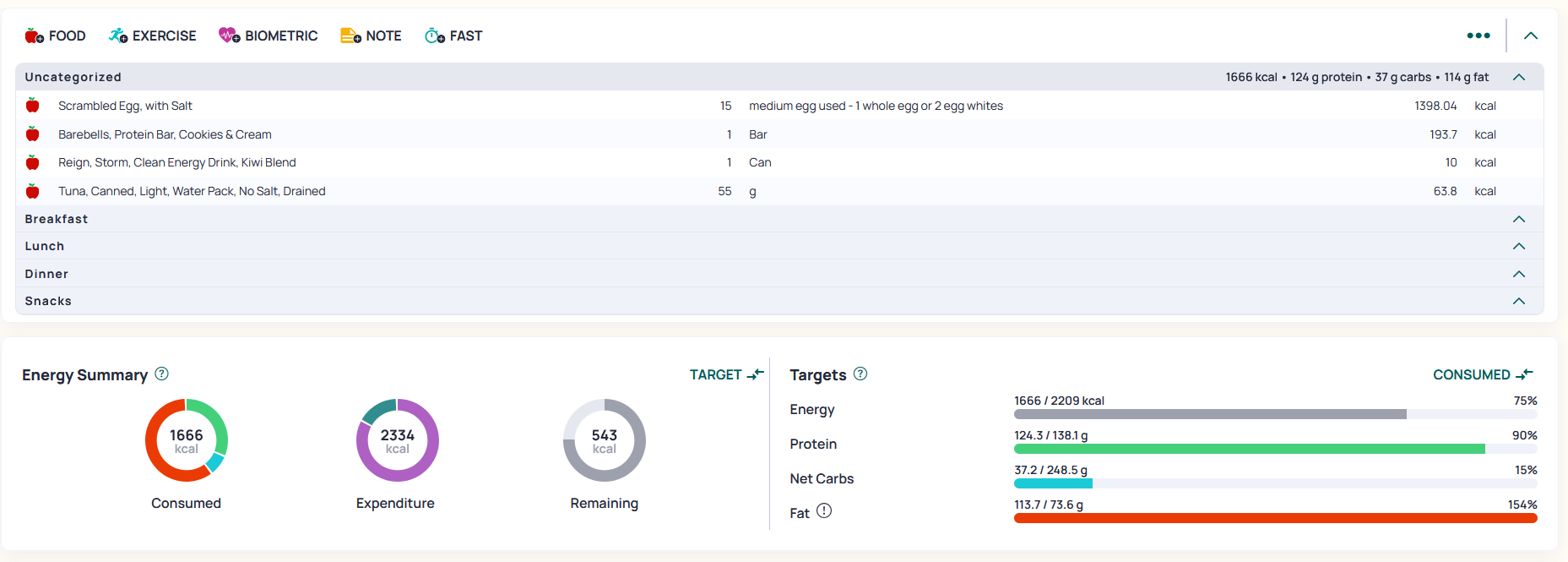Click the medium egg serving unit text
This screenshot has height=562, width=1568.
(x=876, y=106)
